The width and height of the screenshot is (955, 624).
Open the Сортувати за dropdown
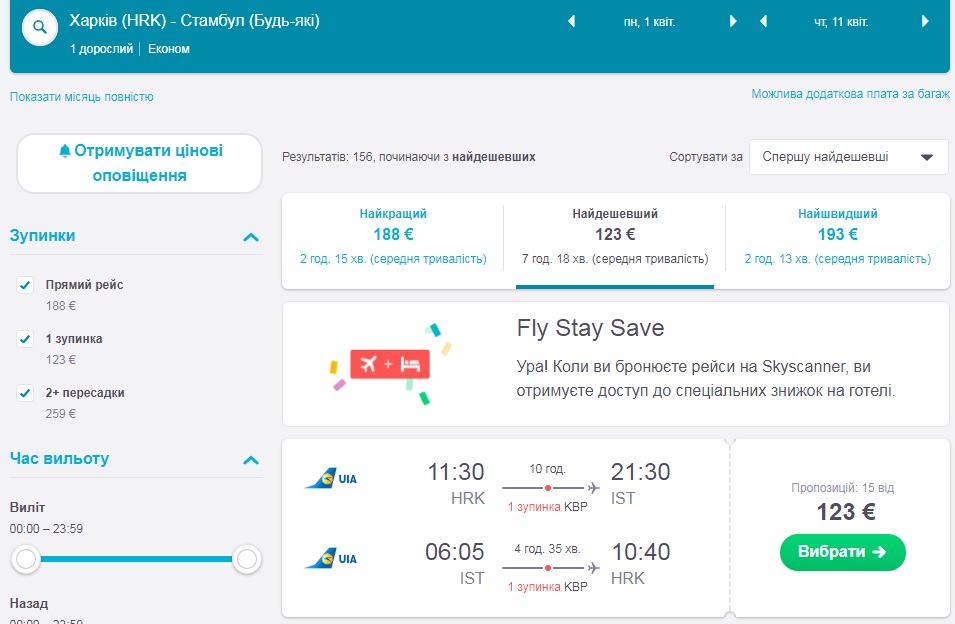848,157
